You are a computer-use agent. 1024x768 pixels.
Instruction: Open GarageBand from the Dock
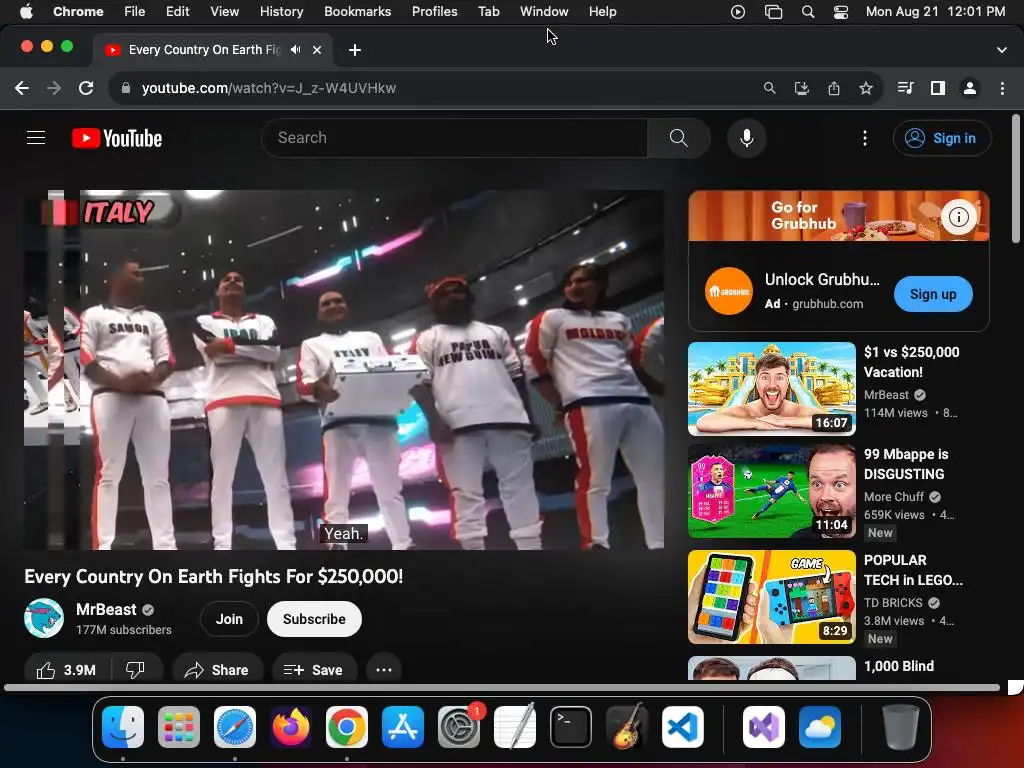click(x=627, y=727)
